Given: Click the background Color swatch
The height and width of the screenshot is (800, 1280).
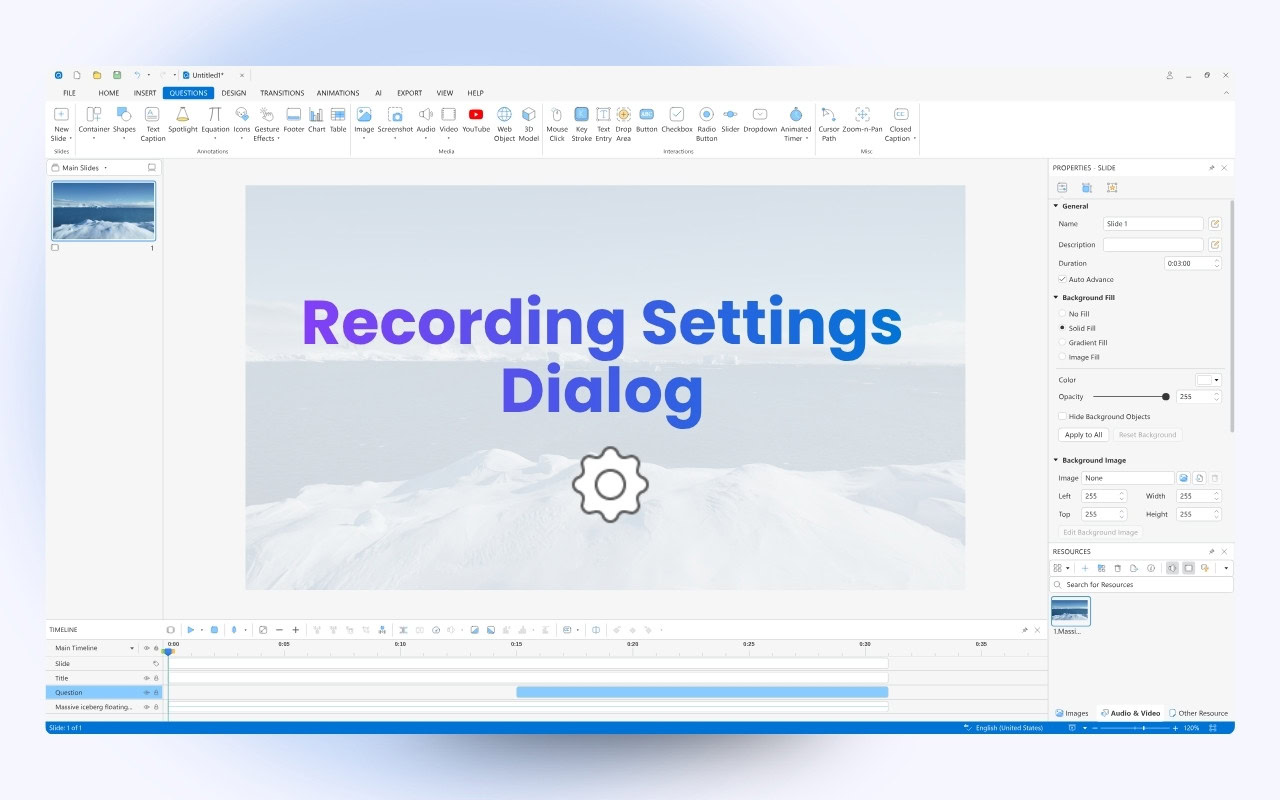Looking at the screenshot, I should click(1204, 381).
